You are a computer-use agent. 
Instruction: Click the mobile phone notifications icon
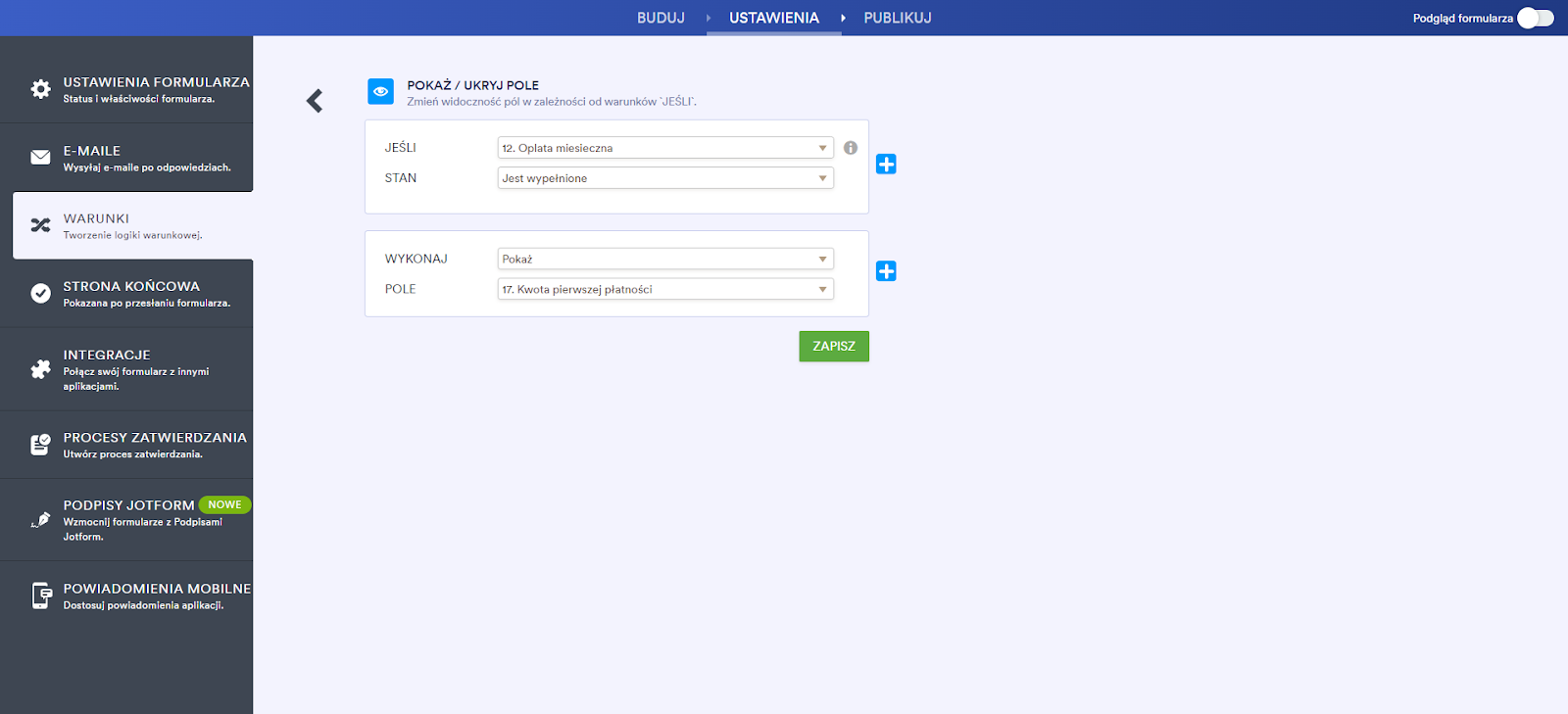tap(41, 595)
